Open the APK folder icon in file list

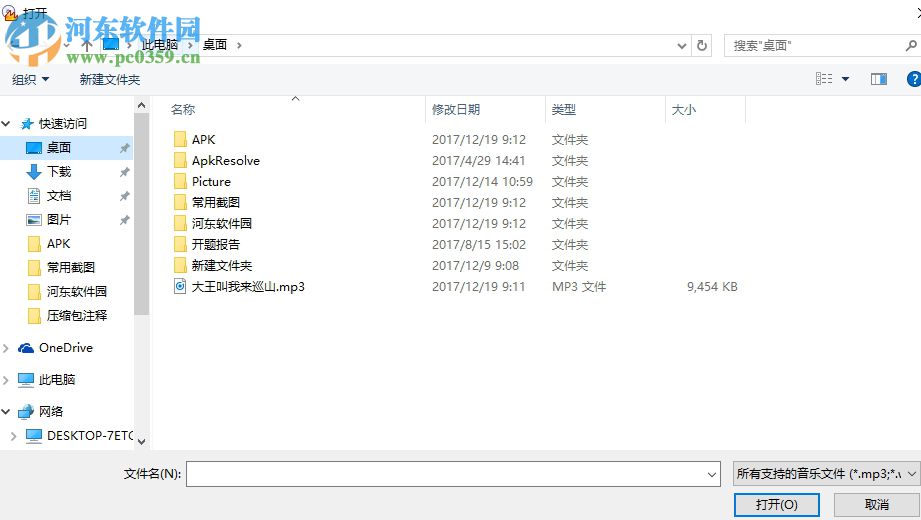pyautogui.click(x=180, y=139)
